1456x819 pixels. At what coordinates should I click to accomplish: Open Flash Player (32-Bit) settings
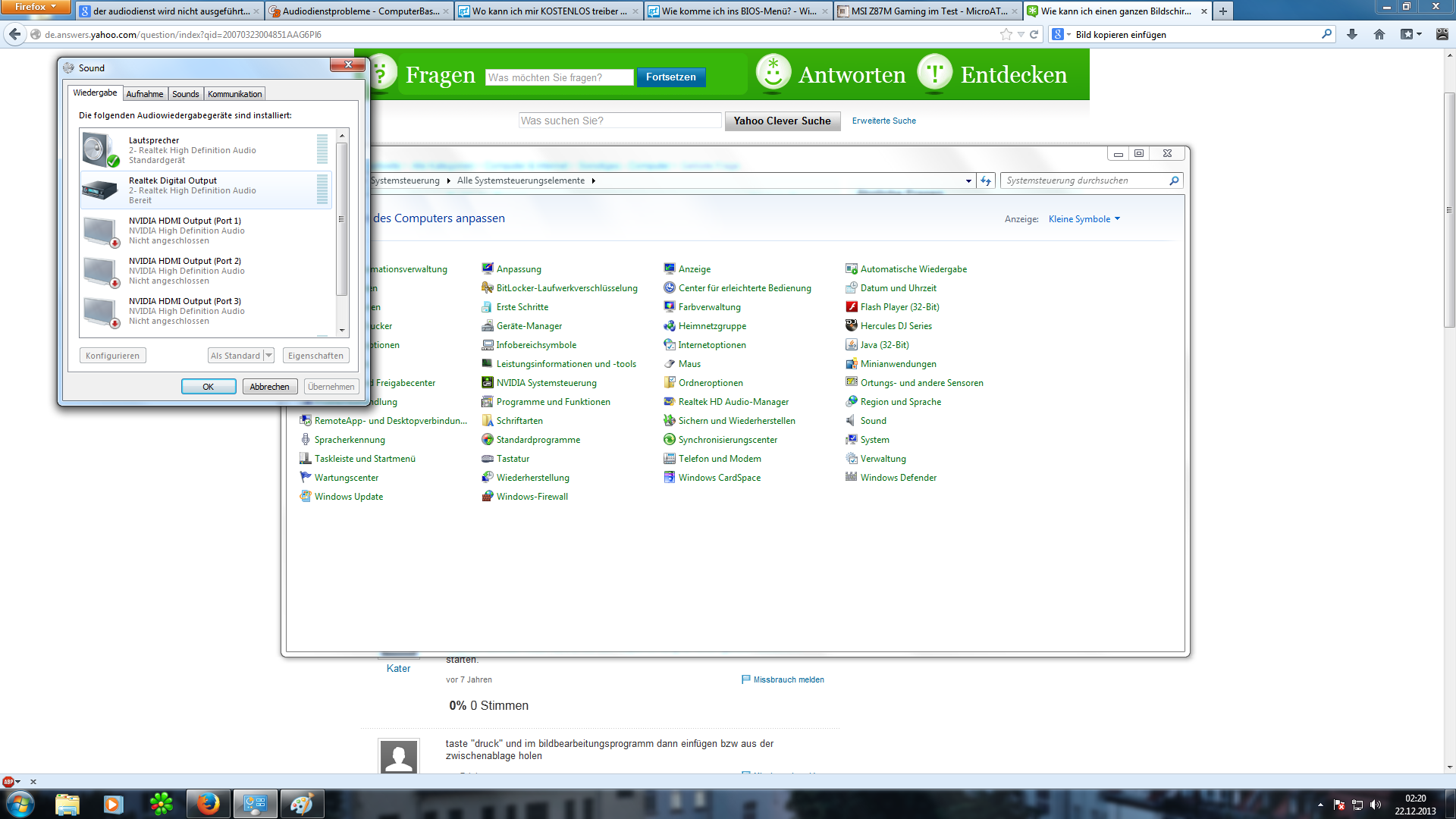(899, 307)
